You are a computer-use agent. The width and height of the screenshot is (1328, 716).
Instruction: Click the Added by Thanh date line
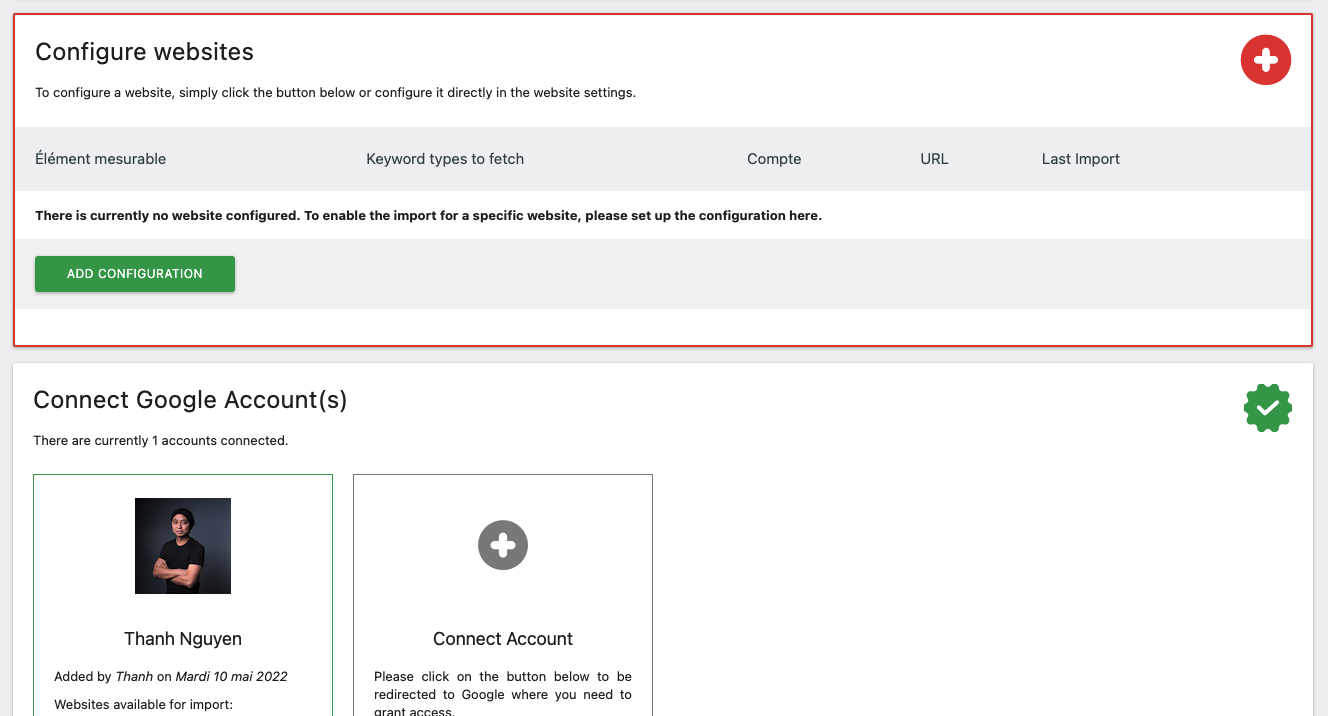click(171, 677)
